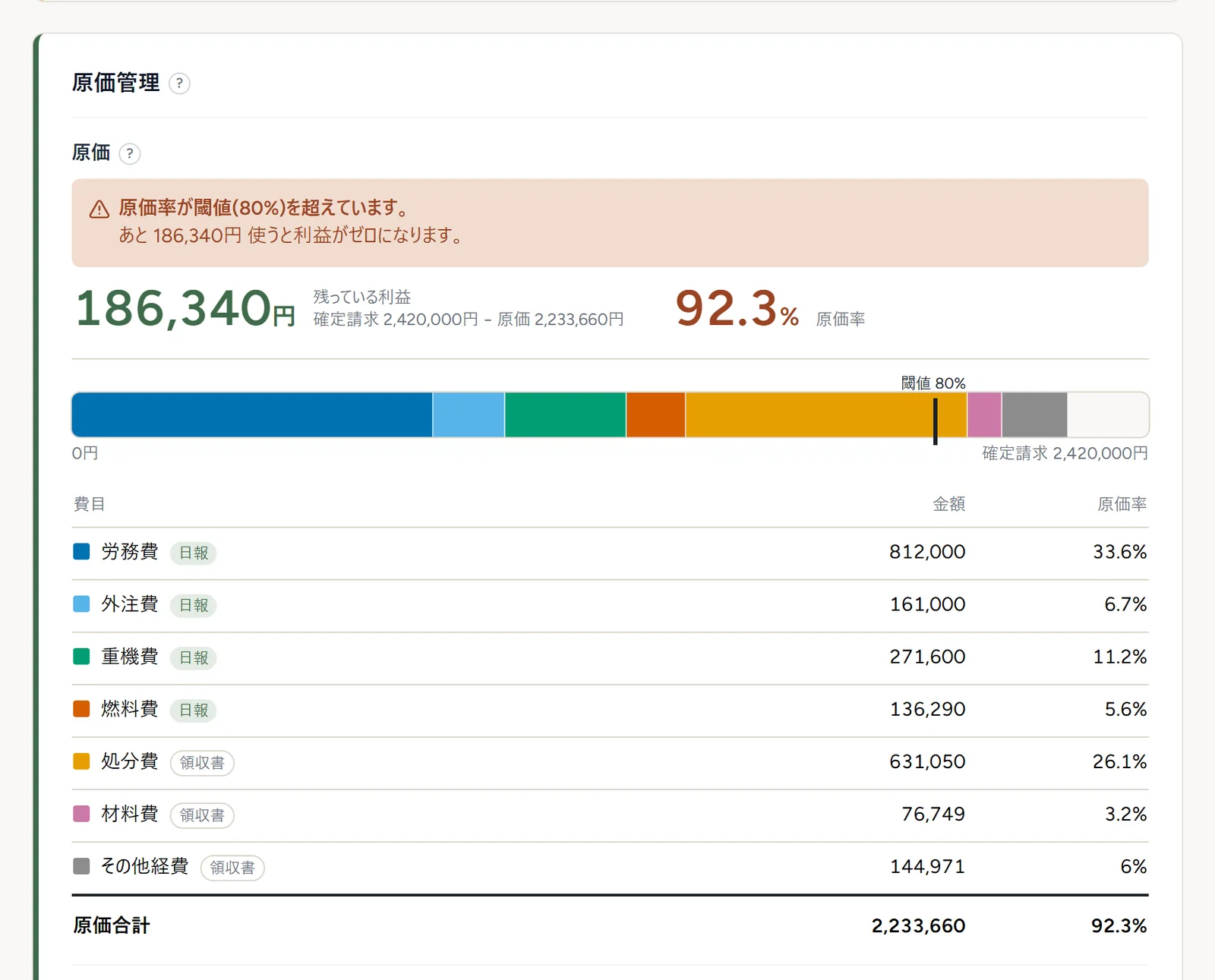Open the help icon beside 原価管理
Image resolution: width=1215 pixels, height=980 pixels.
tap(179, 84)
